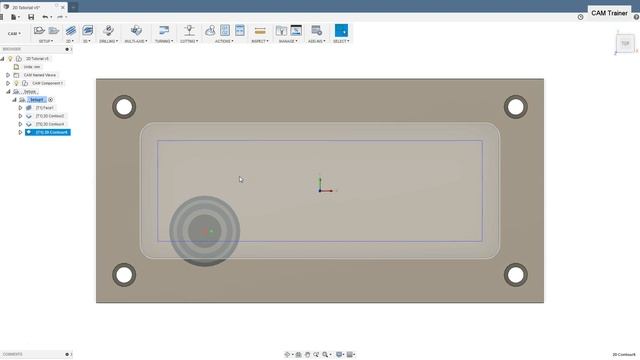640x360 pixels.
Task: Click the Drilling operation icon
Action: coord(108,31)
